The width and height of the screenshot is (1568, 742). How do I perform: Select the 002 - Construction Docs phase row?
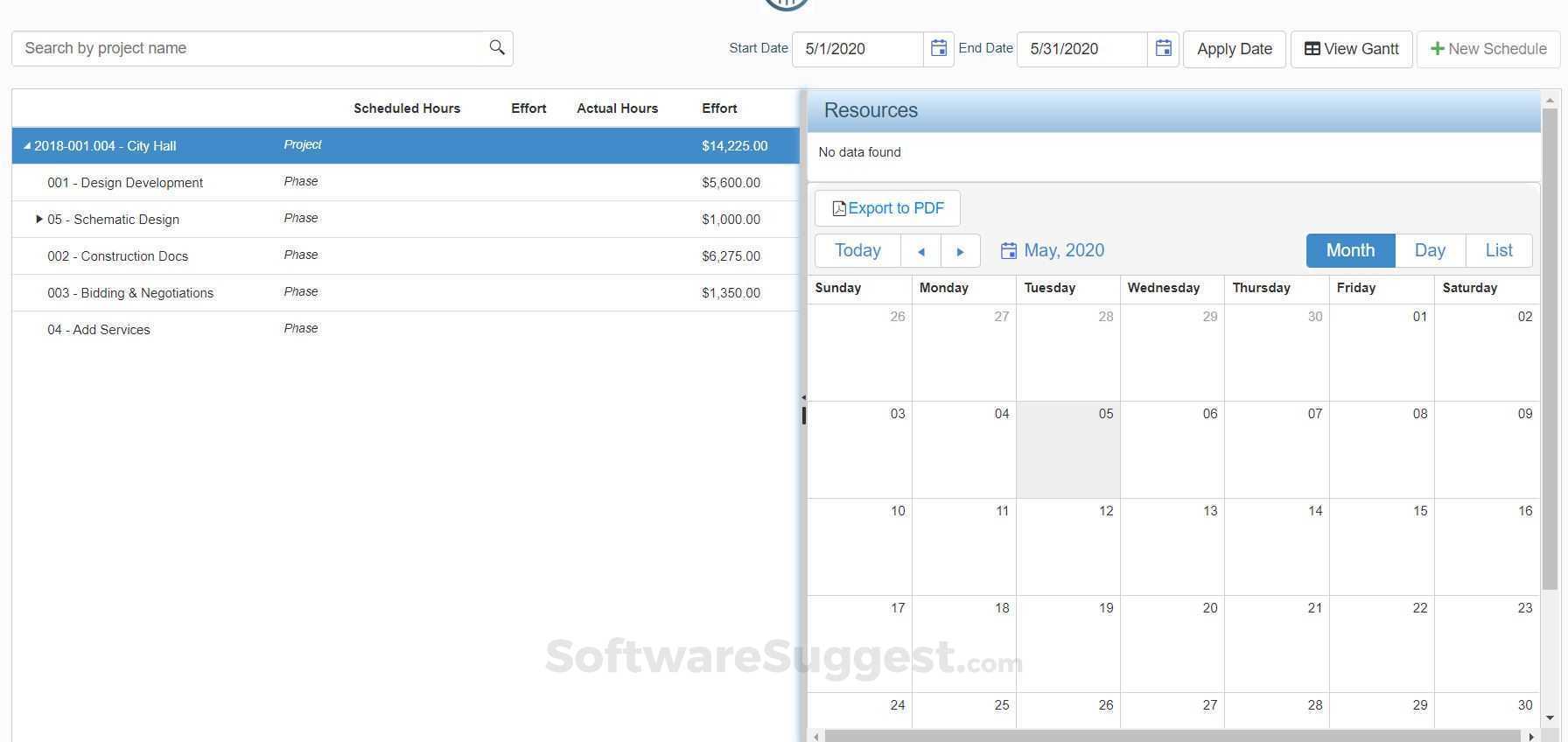(x=405, y=256)
